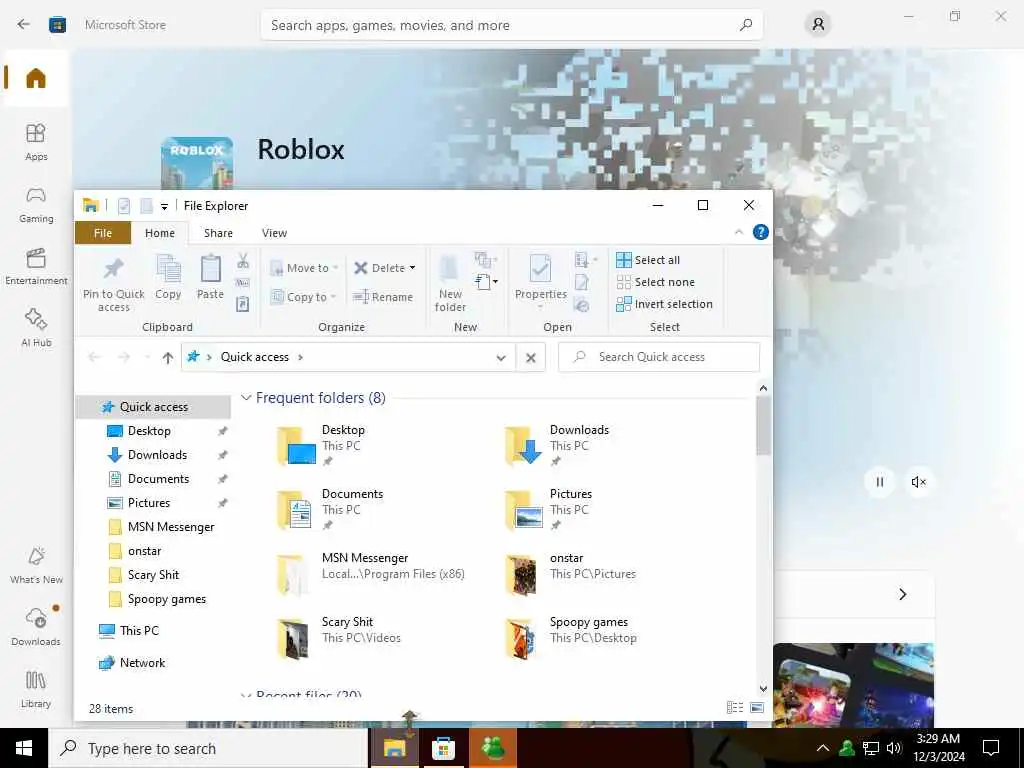Image resolution: width=1024 pixels, height=768 pixels.
Task: Switch to the View ribbon tab
Action: (274, 233)
